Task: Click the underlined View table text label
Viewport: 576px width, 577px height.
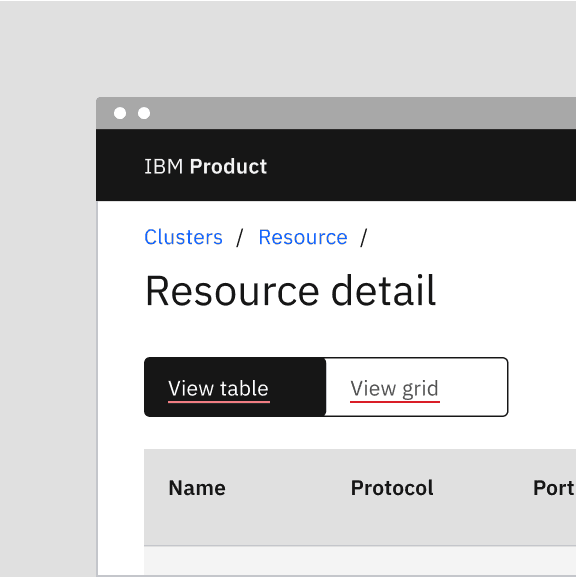Action: coord(219,389)
